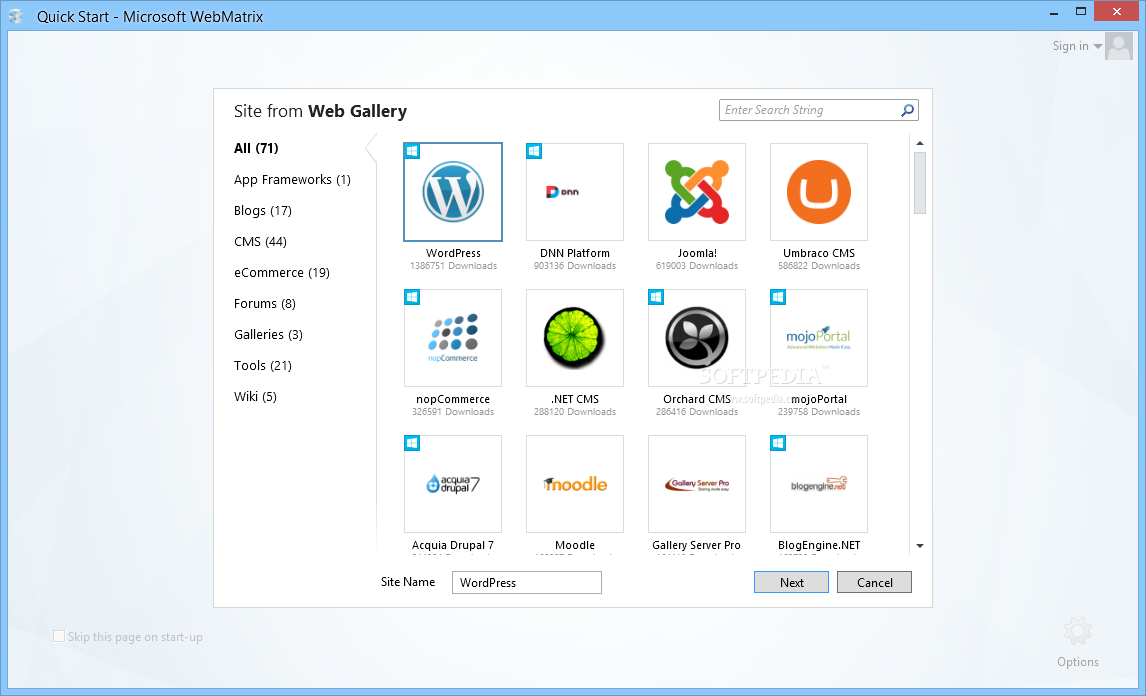Click the "239758 Downloads" text
Screen dimensions: 1146x696
pyautogui.click(x=819, y=412)
